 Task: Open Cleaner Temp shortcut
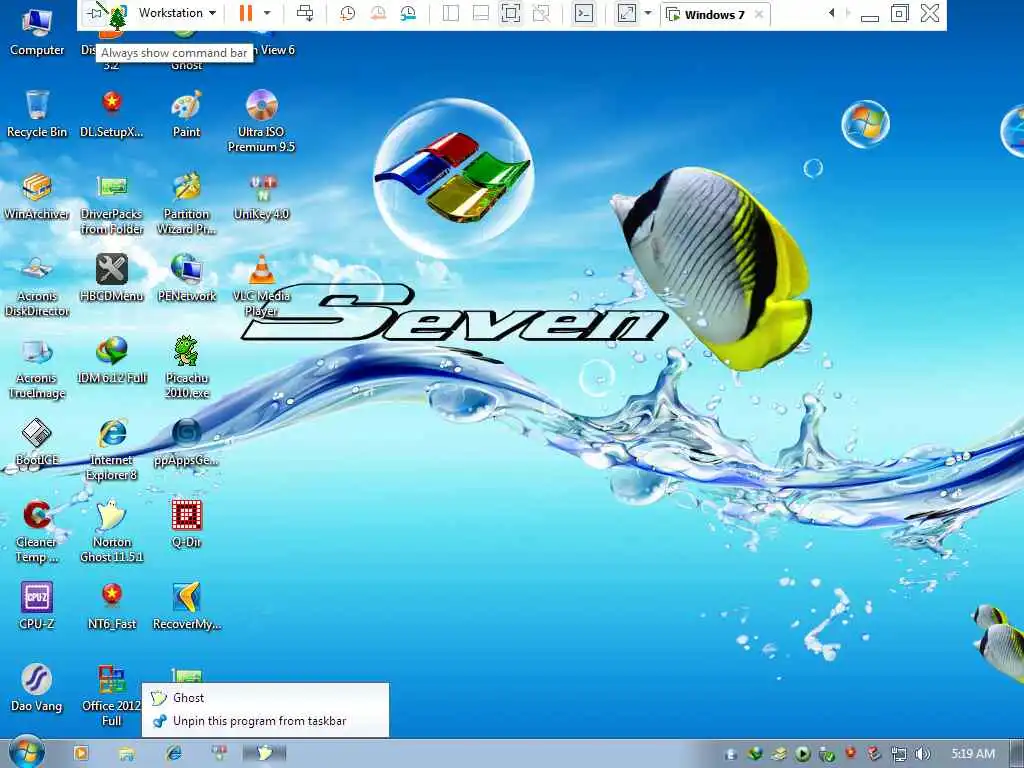pyautogui.click(x=37, y=533)
